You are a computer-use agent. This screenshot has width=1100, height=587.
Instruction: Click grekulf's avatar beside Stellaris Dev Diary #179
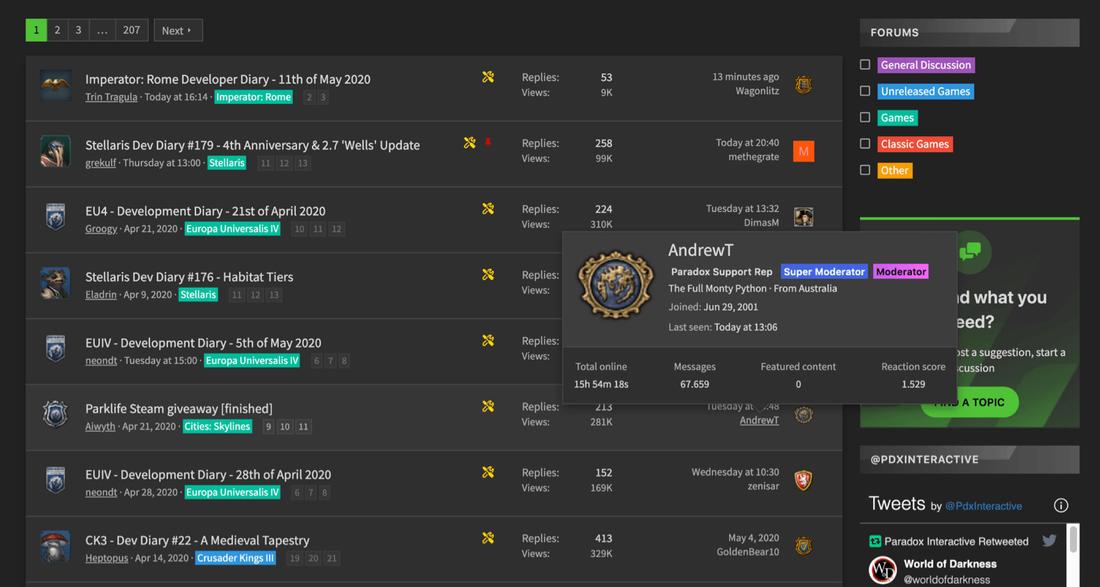[x=55, y=152]
